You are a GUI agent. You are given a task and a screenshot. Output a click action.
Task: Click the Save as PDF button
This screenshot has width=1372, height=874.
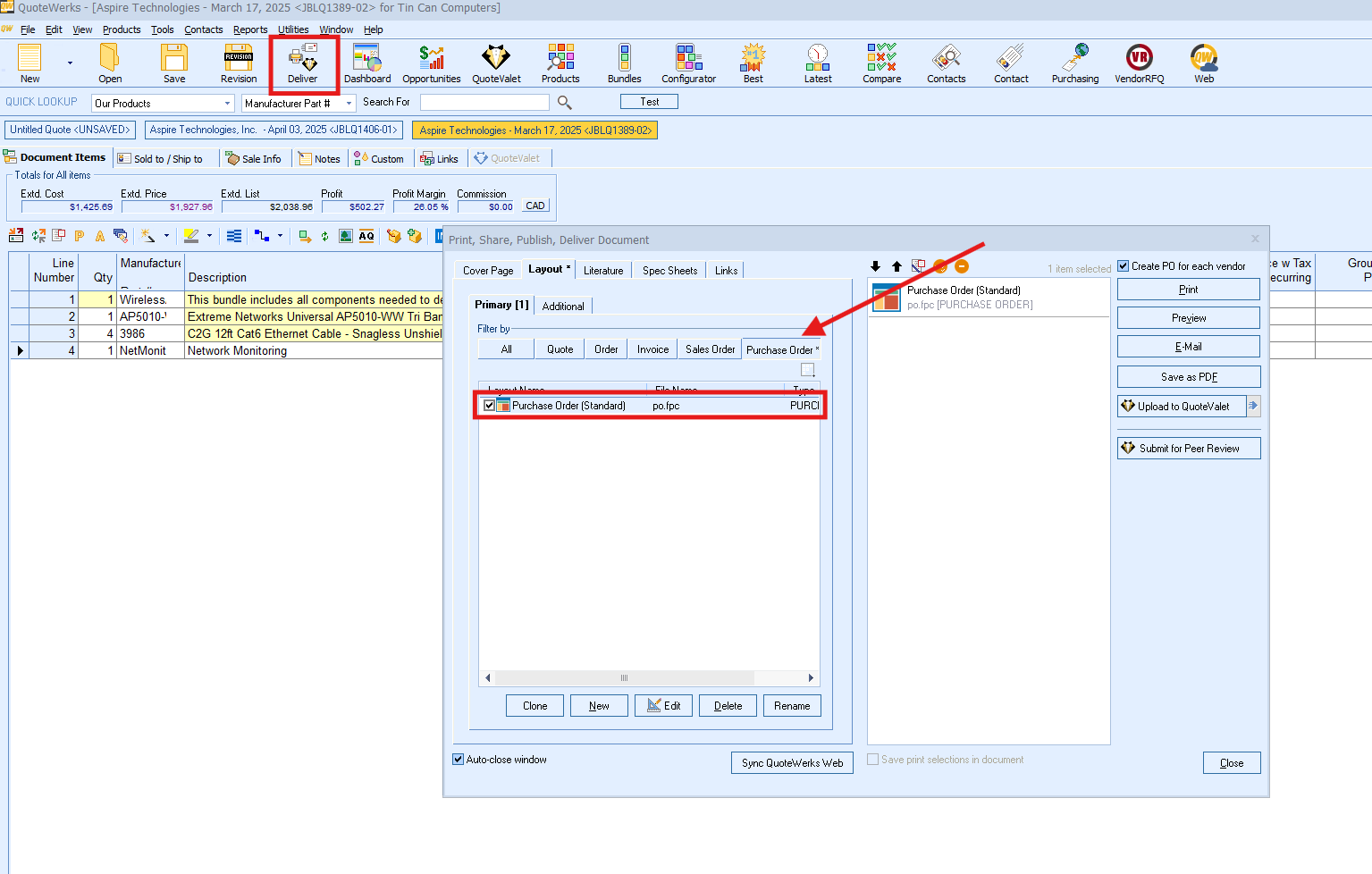click(x=1189, y=377)
